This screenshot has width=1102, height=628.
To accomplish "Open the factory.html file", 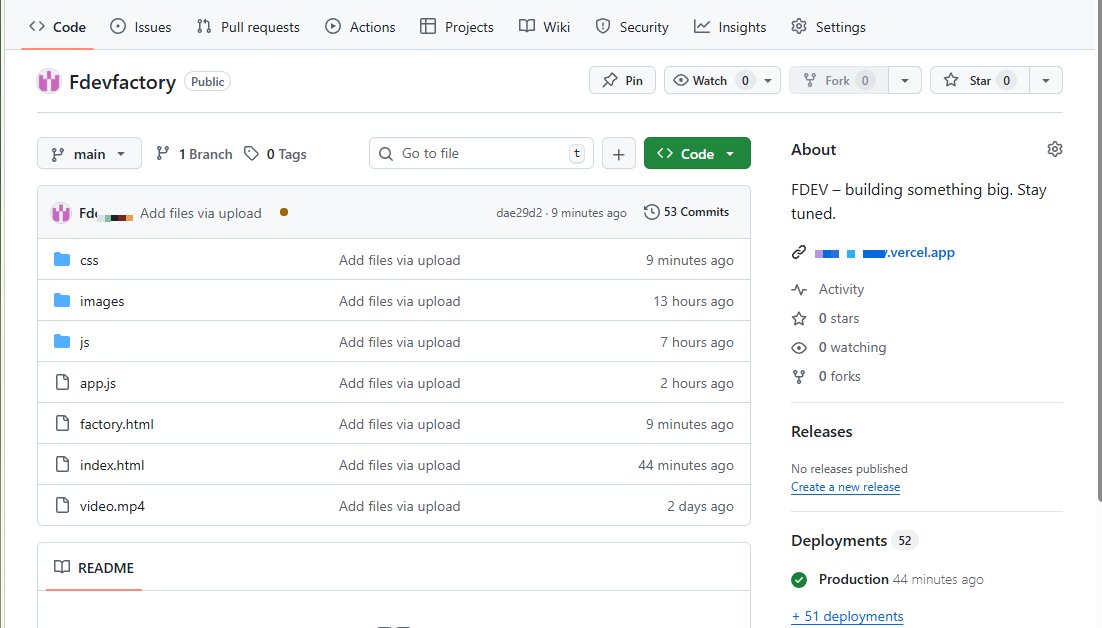I will 117,424.
